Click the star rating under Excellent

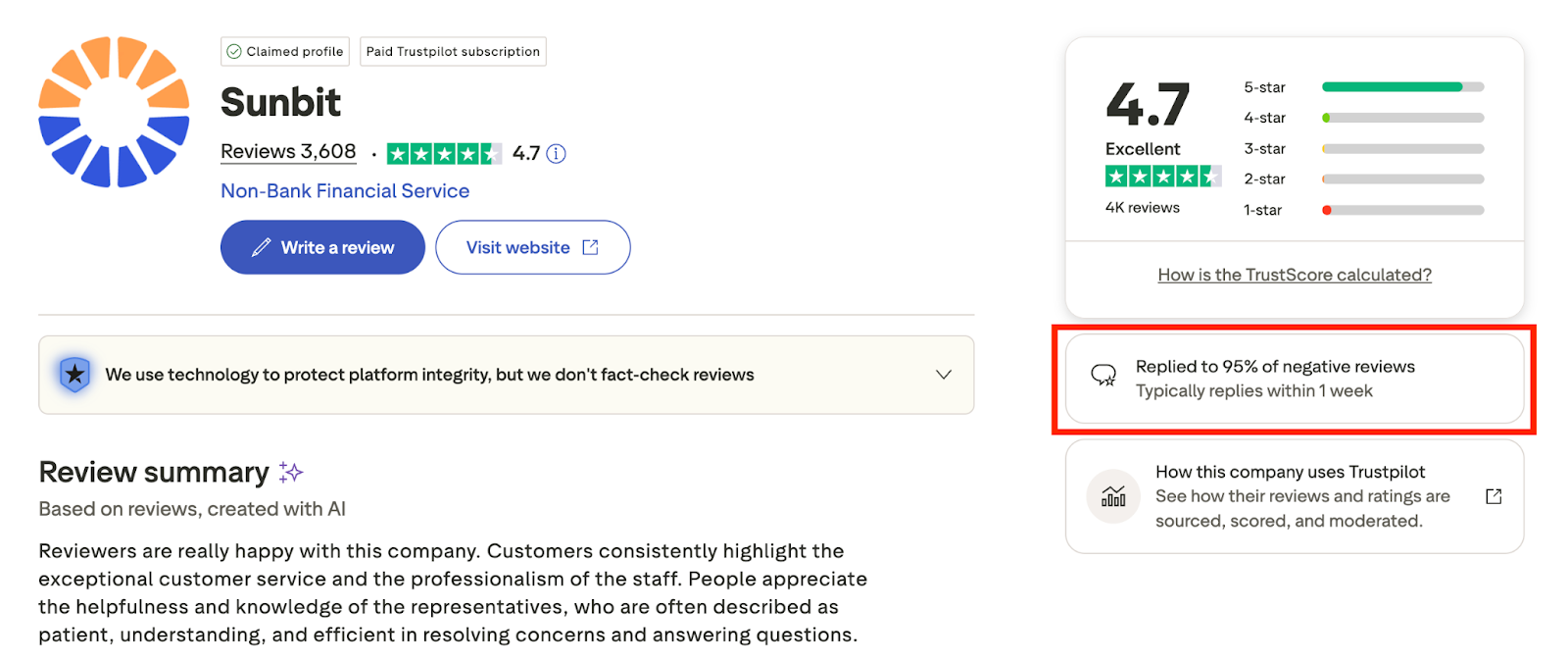(1163, 177)
